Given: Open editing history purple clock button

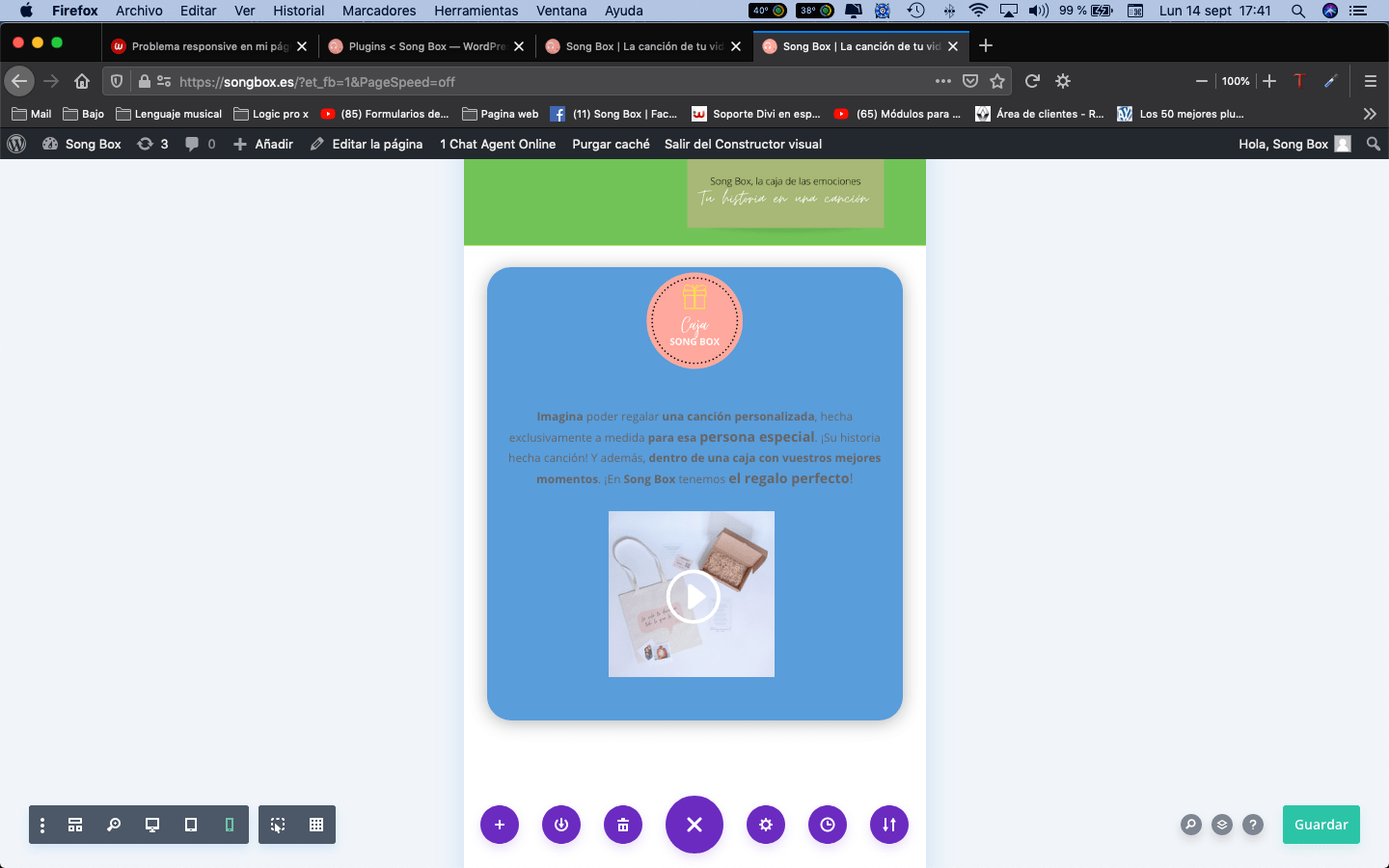Looking at the screenshot, I should click(828, 825).
